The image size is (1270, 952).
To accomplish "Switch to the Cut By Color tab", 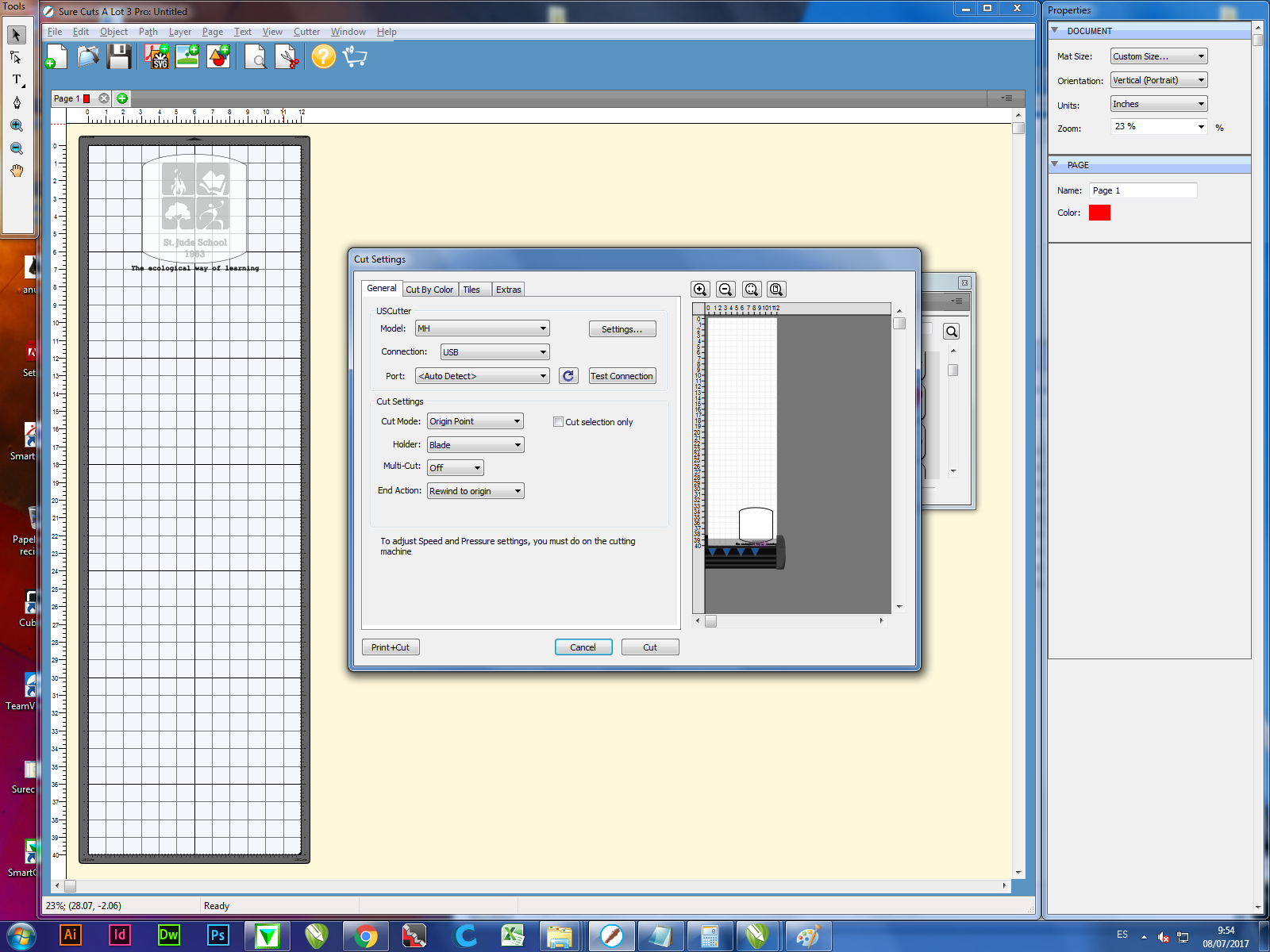I will (429, 290).
